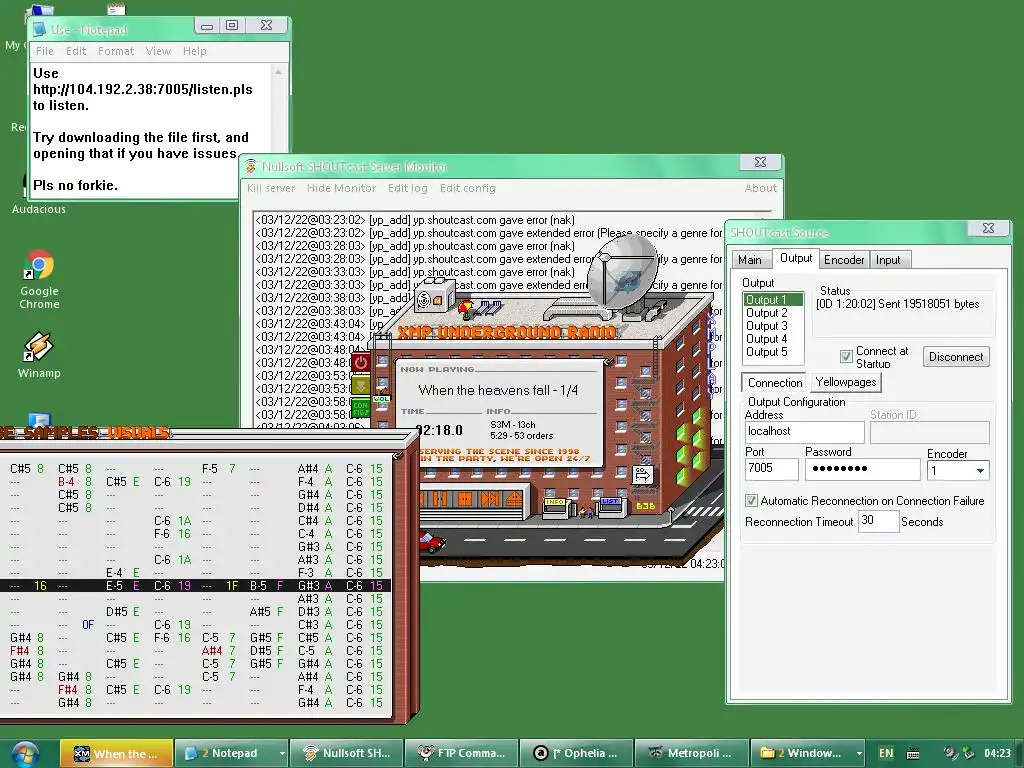Click the GO arrow sign on XMPlay building
1024x768 pixels.
point(643,474)
